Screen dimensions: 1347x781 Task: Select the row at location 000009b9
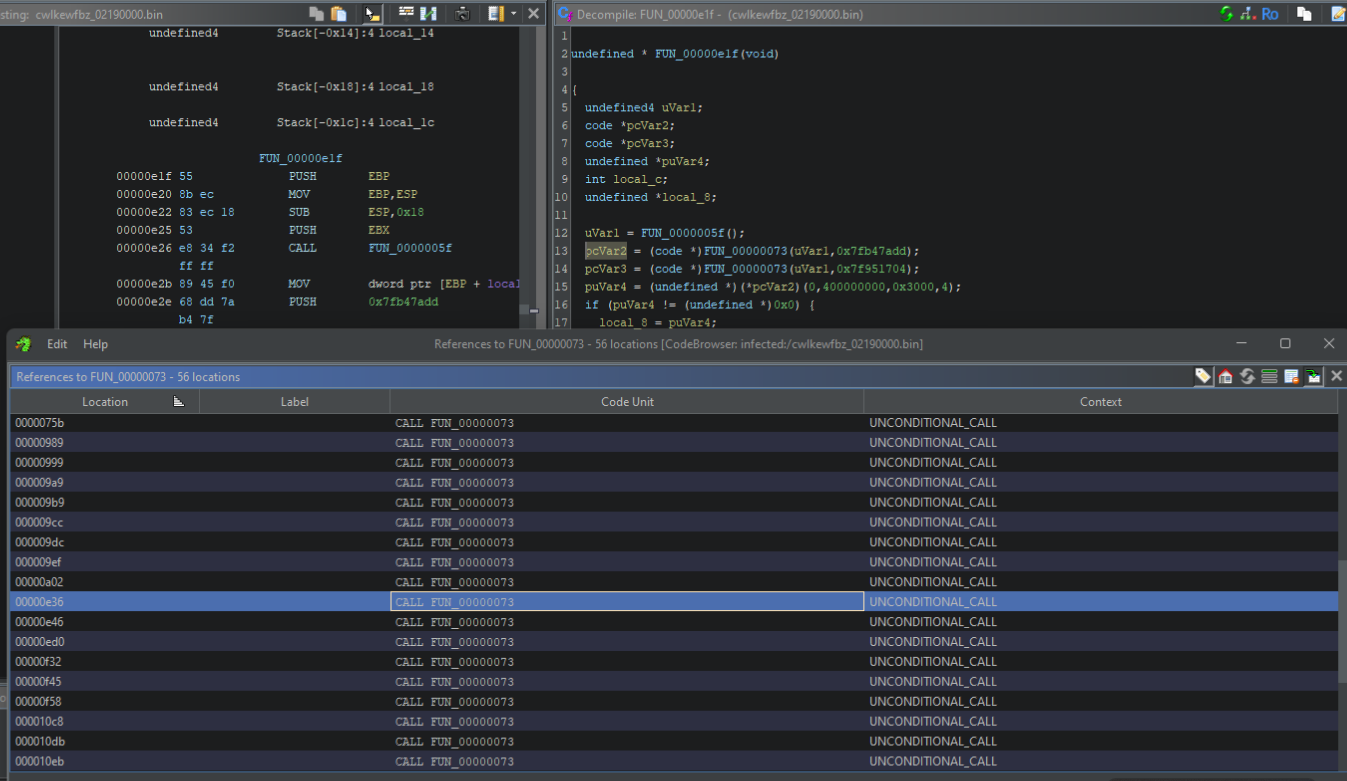click(x=674, y=502)
